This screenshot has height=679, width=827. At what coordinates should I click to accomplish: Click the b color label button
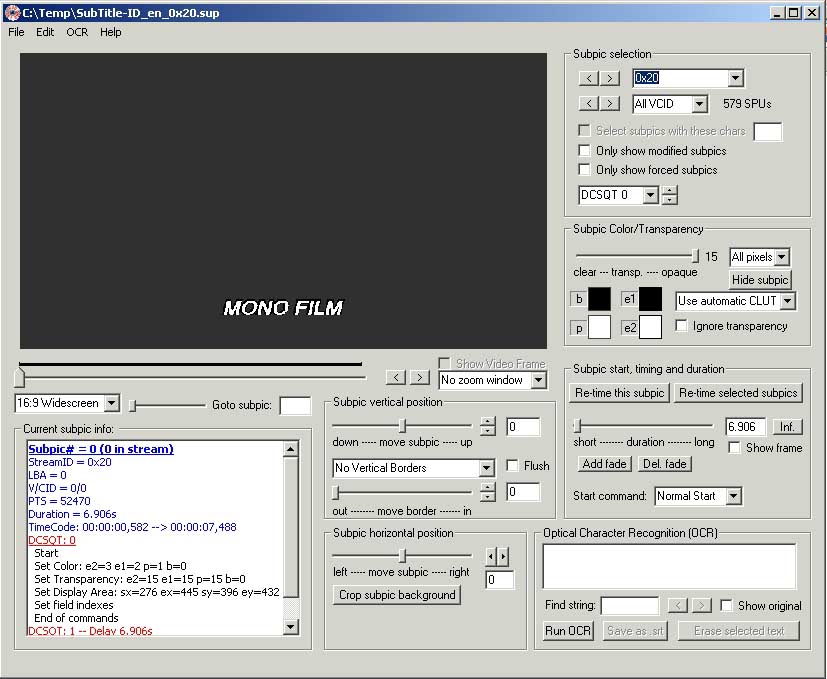tap(579, 299)
